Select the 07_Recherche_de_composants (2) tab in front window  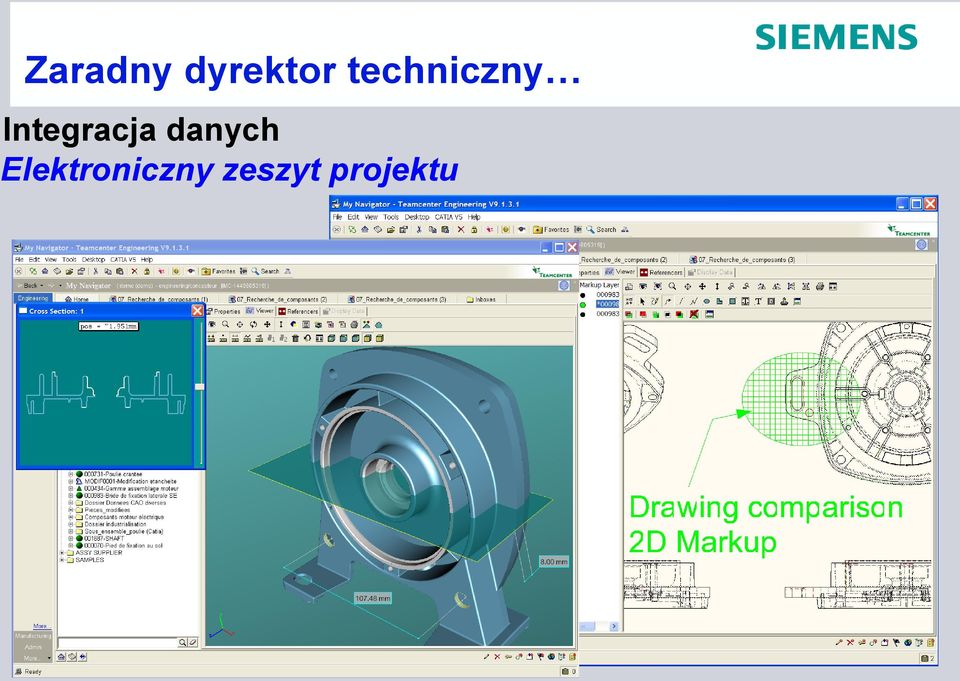277,299
